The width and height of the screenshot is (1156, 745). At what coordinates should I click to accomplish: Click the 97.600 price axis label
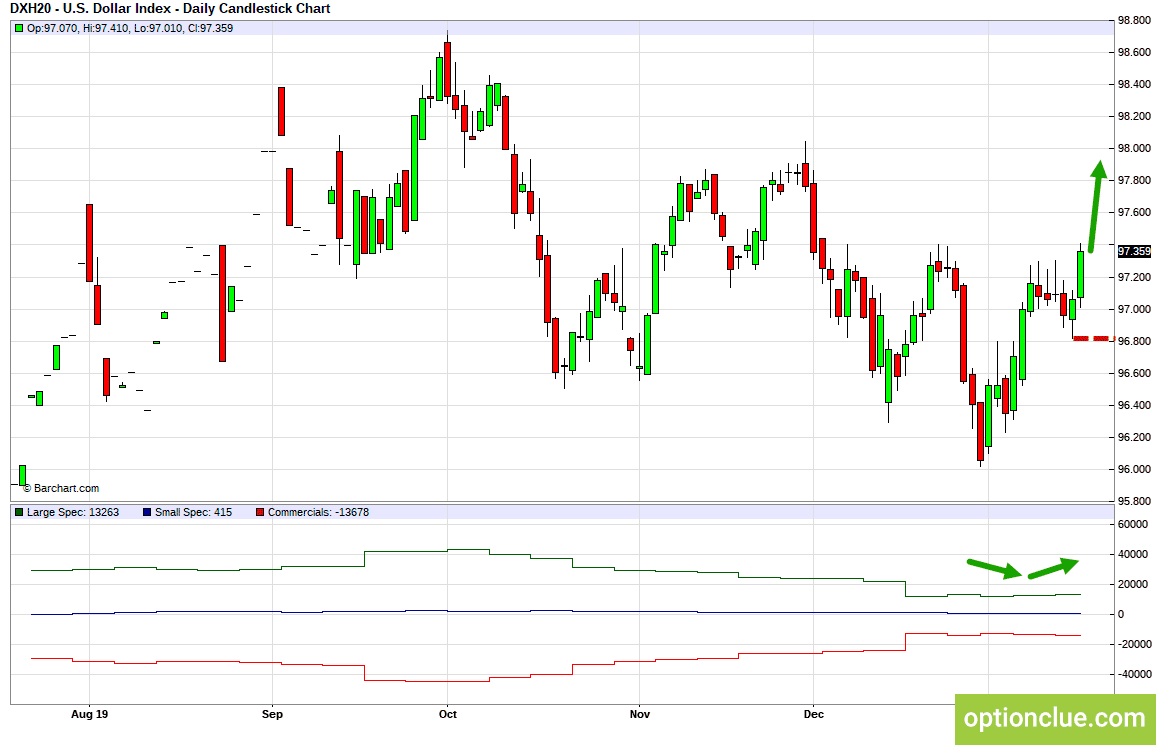point(1134,212)
